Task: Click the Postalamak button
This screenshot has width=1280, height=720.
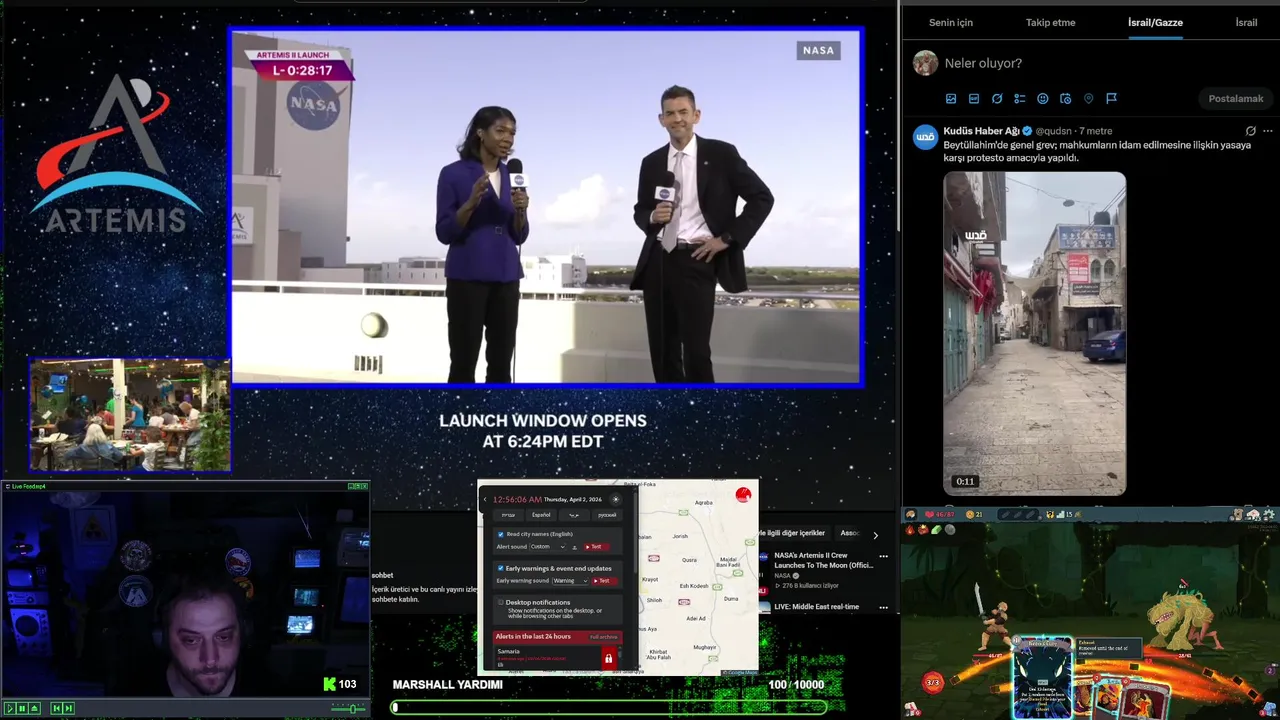Action: point(1236,99)
